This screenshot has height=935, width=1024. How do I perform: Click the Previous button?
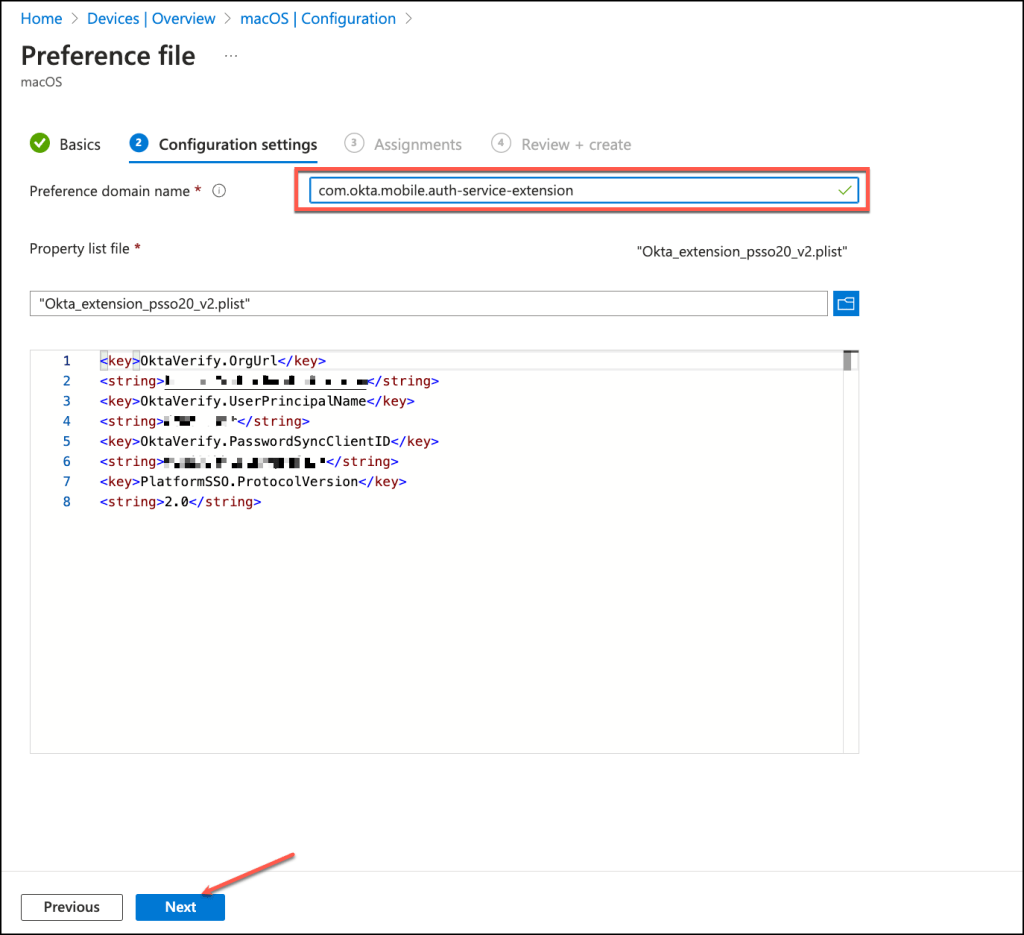72,907
